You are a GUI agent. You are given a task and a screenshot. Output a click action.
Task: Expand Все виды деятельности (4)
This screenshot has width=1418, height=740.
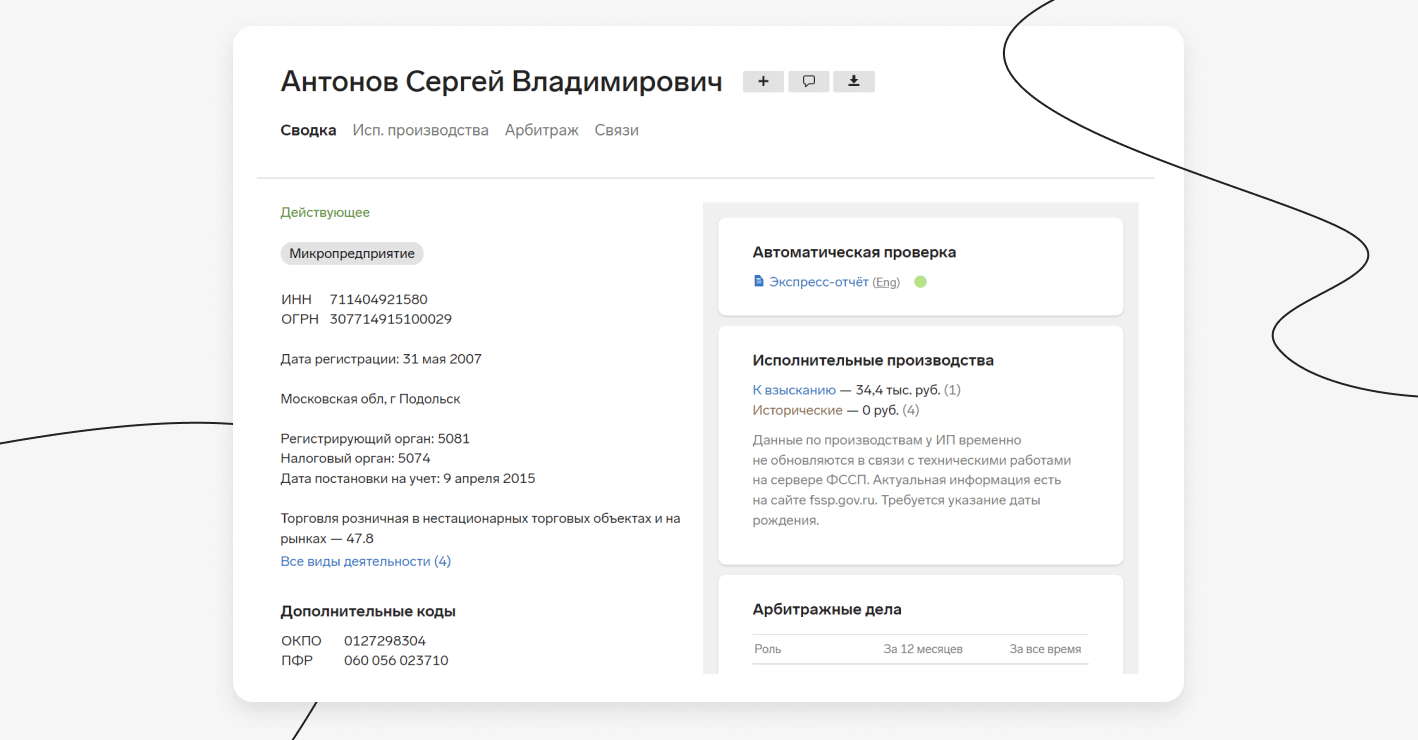[365, 561]
